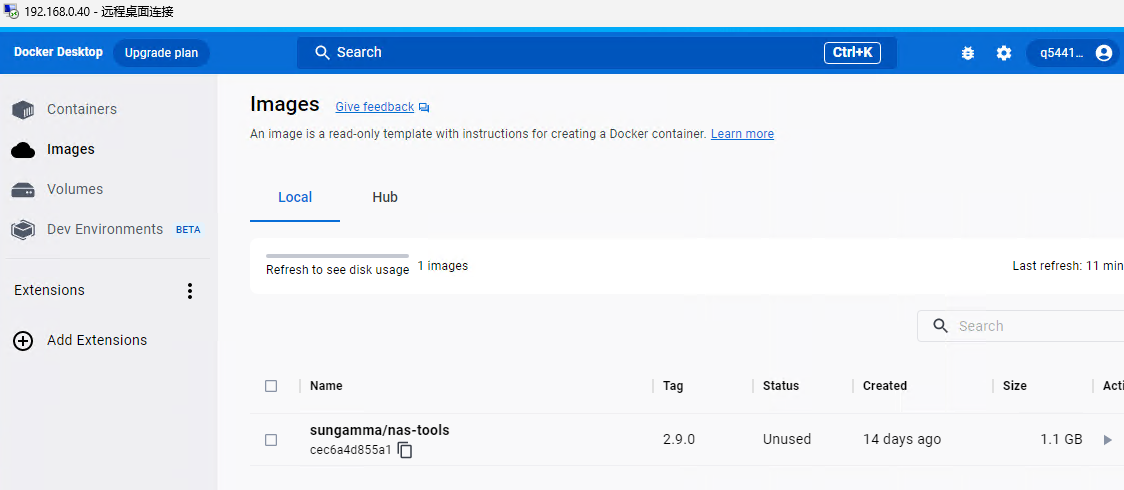Sort by the Created column header

tap(885, 386)
